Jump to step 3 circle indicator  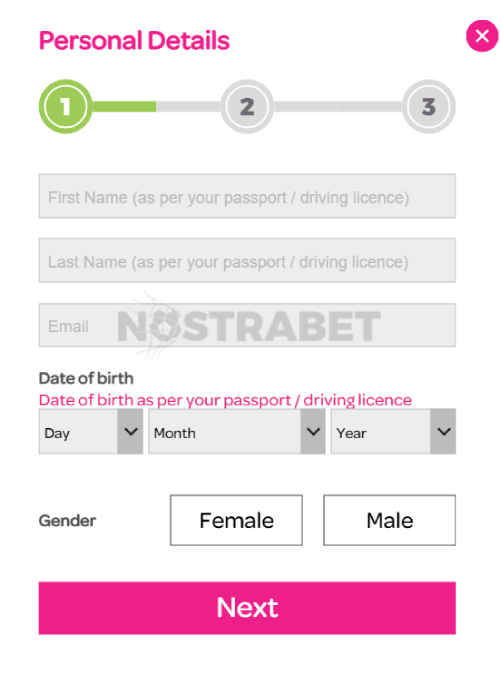pos(429,107)
